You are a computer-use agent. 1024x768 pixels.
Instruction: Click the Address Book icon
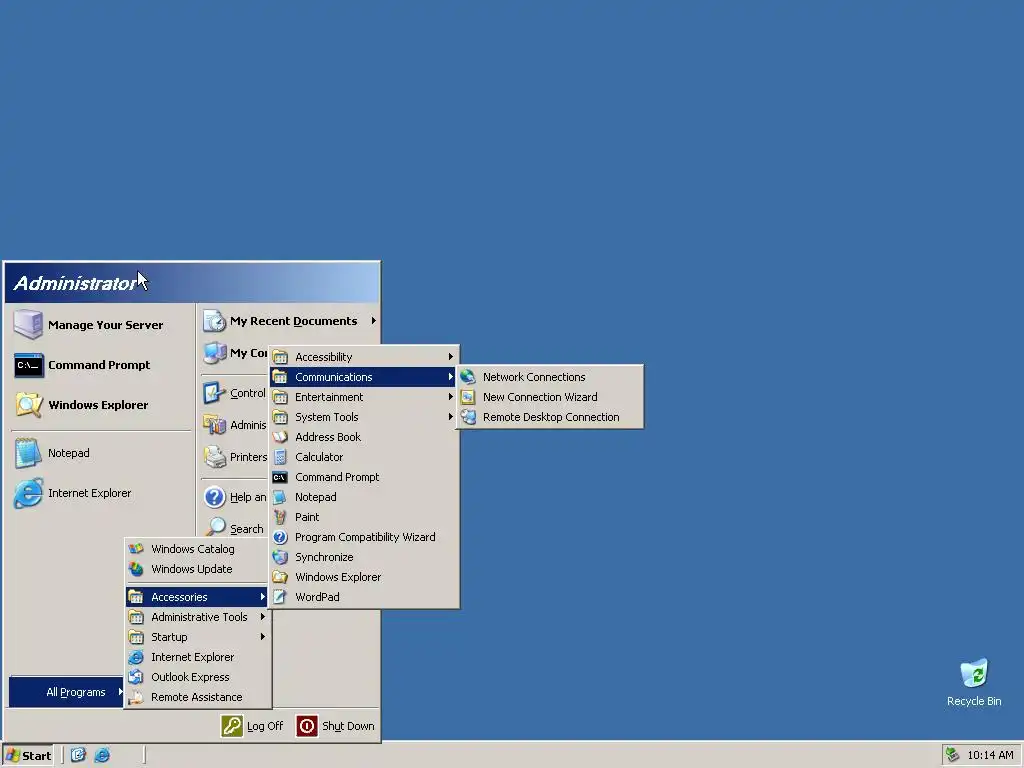point(280,437)
